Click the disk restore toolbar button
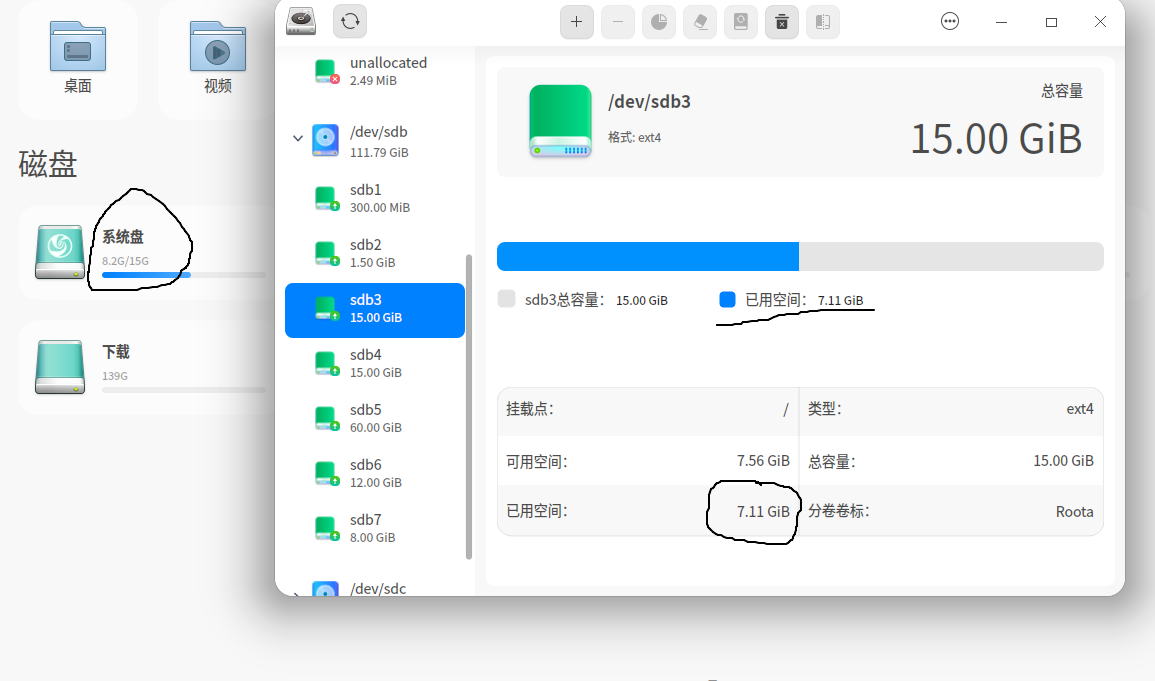This screenshot has width=1155, height=681. click(741, 22)
